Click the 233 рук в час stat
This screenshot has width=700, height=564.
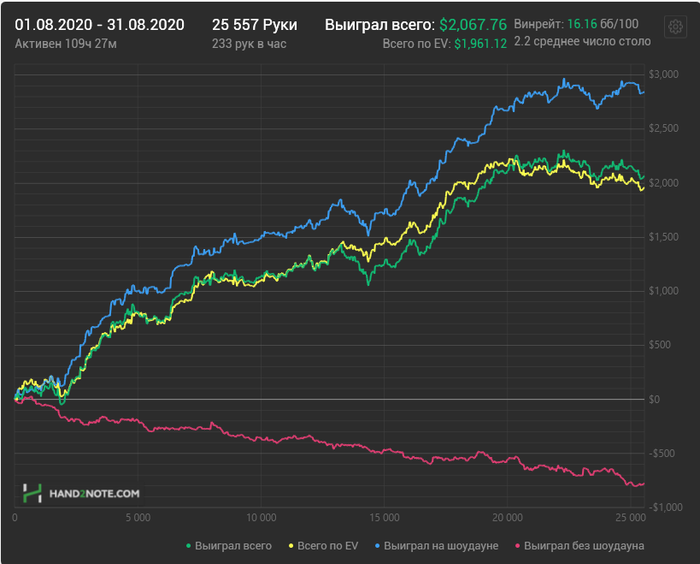pos(249,44)
